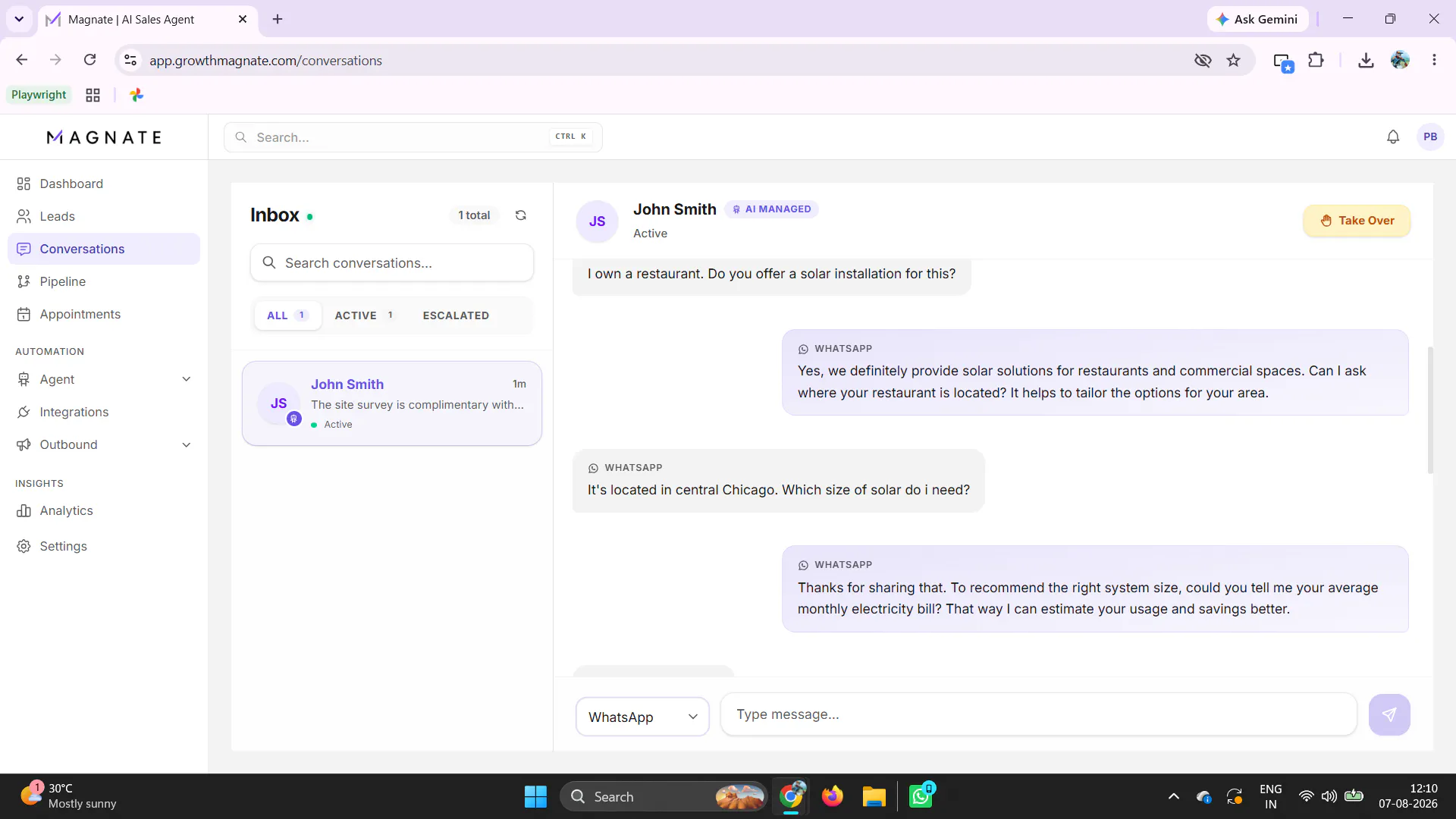The image size is (1456, 819).
Task: Click the chat vertical scrollbar
Action: coord(1430,409)
